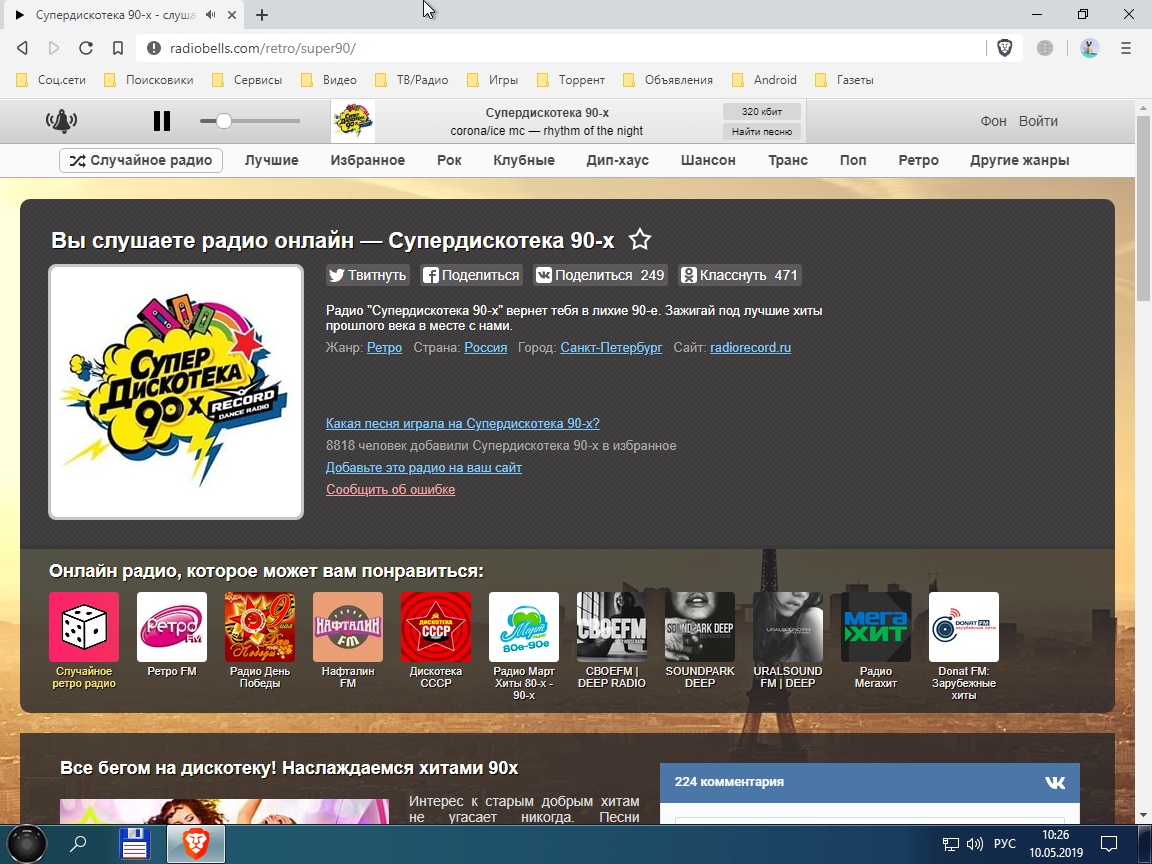Open the Санкт-Петербург city link
The height and width of the screenshot is (864, 1152).
pyautogui.click(x=611, y=348)
